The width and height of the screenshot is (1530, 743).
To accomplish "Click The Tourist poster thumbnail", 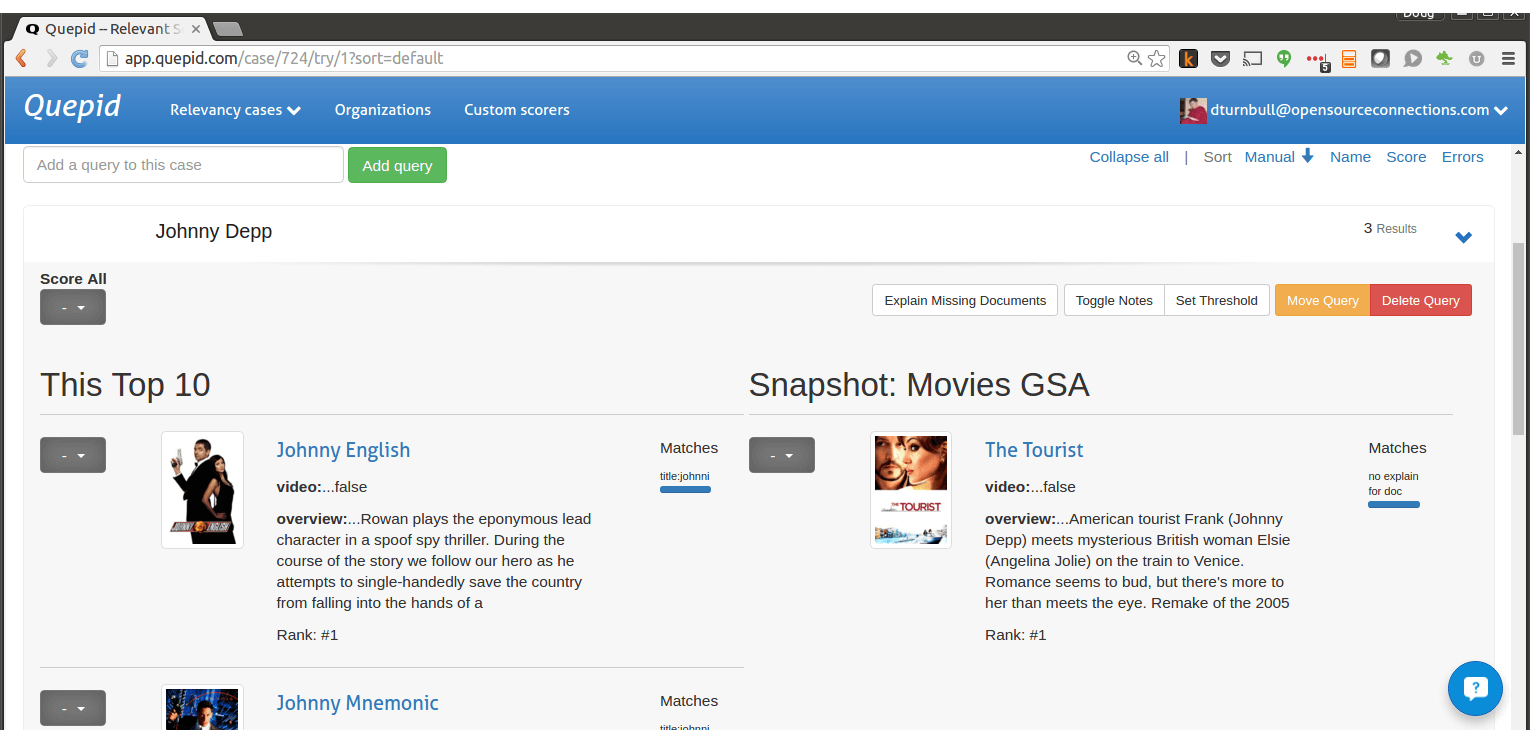I will click(911, 490).
